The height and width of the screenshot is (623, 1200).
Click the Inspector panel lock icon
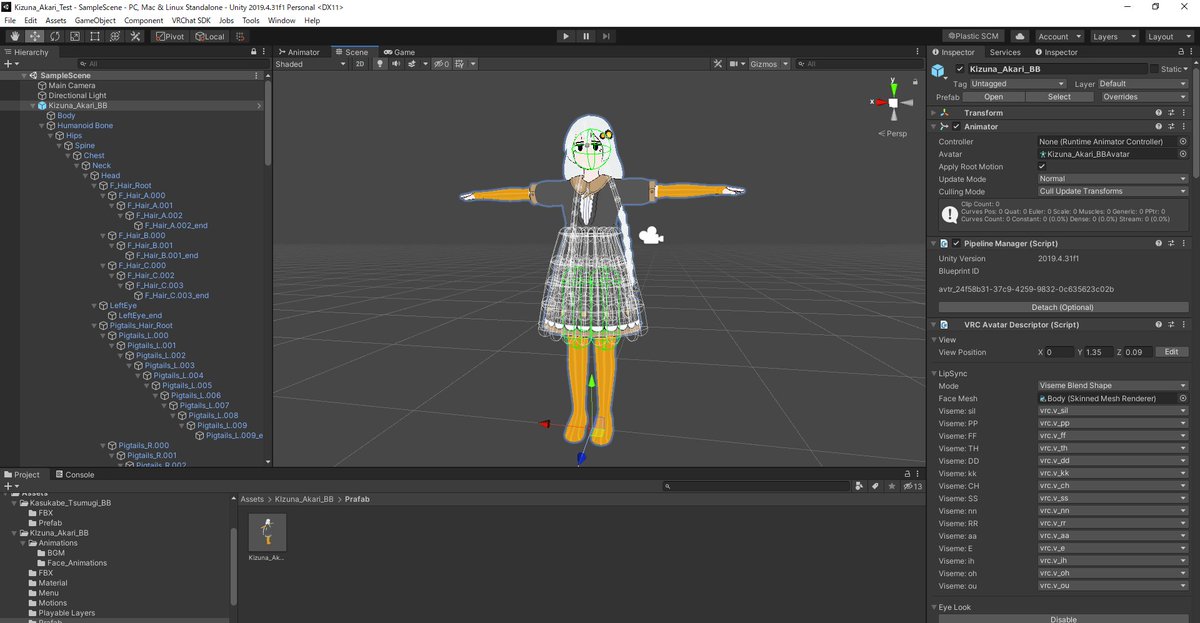pos(1179,52)
